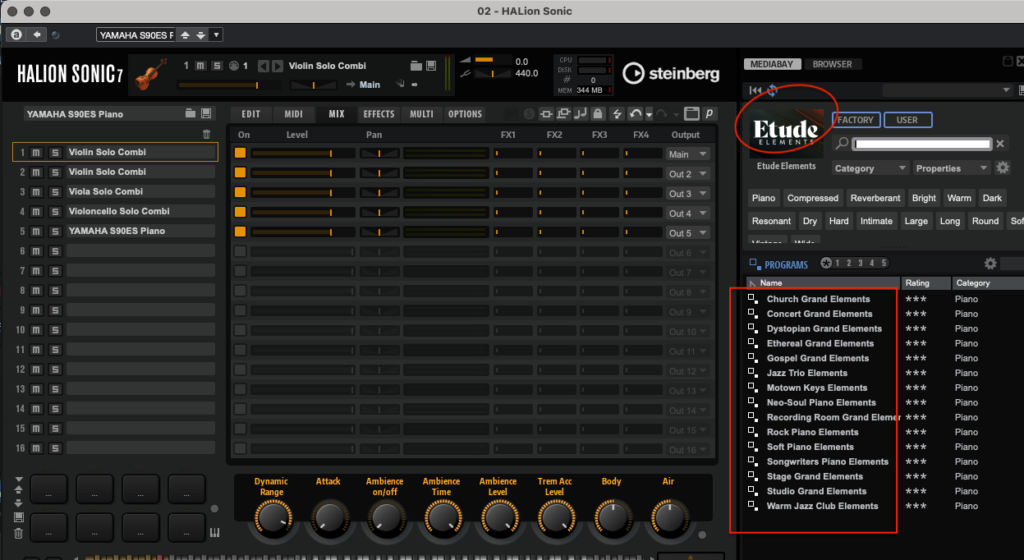Click the MediaBay refresh arrows icon
Image resolution: width=1024 pixels, height=560 pixels.
tap(772, 91)
